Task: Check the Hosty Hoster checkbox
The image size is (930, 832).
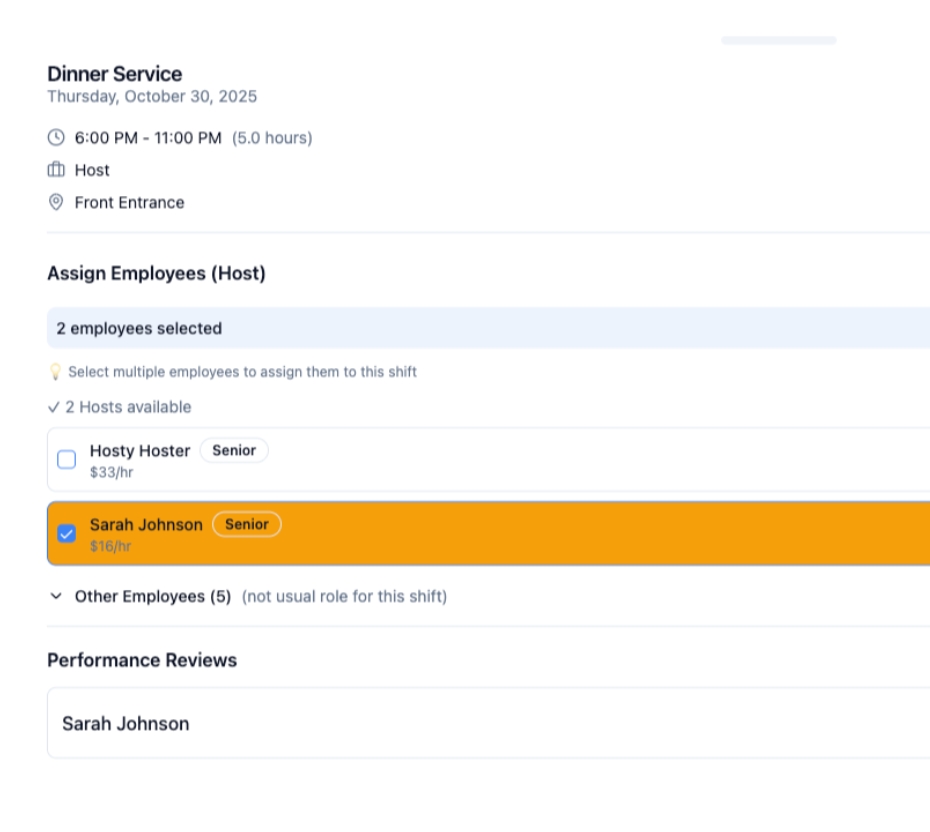Action: pos(67,460)
